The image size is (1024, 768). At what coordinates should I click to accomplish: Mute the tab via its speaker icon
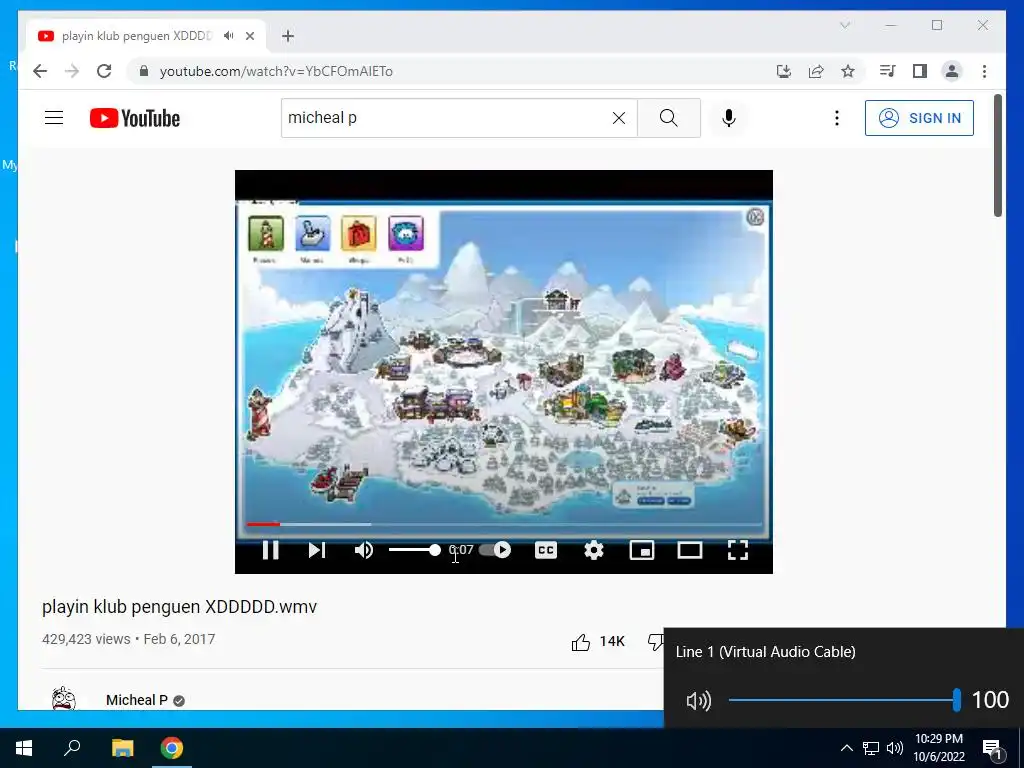pyautogui.click(x=228, y=36)
